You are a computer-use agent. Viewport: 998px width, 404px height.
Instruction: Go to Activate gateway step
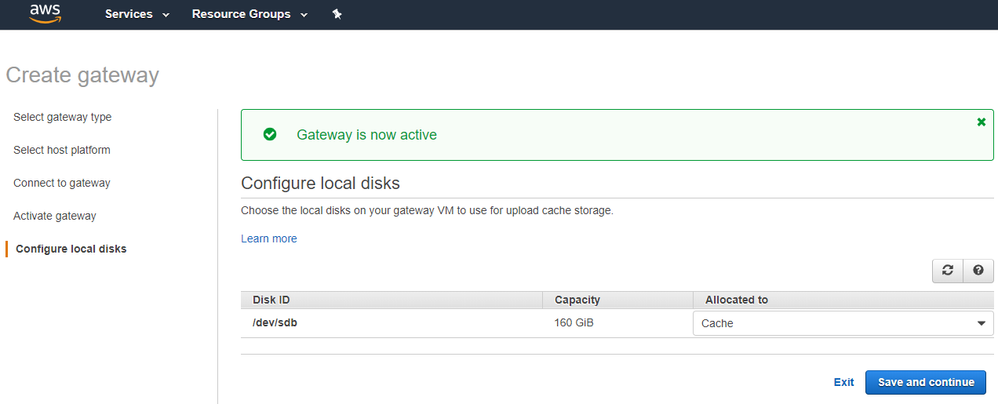(x=54, y=216)
